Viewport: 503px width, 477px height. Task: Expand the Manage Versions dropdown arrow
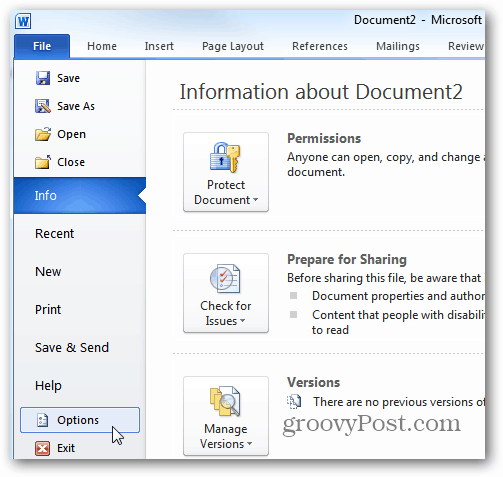(x=250, y=444)
